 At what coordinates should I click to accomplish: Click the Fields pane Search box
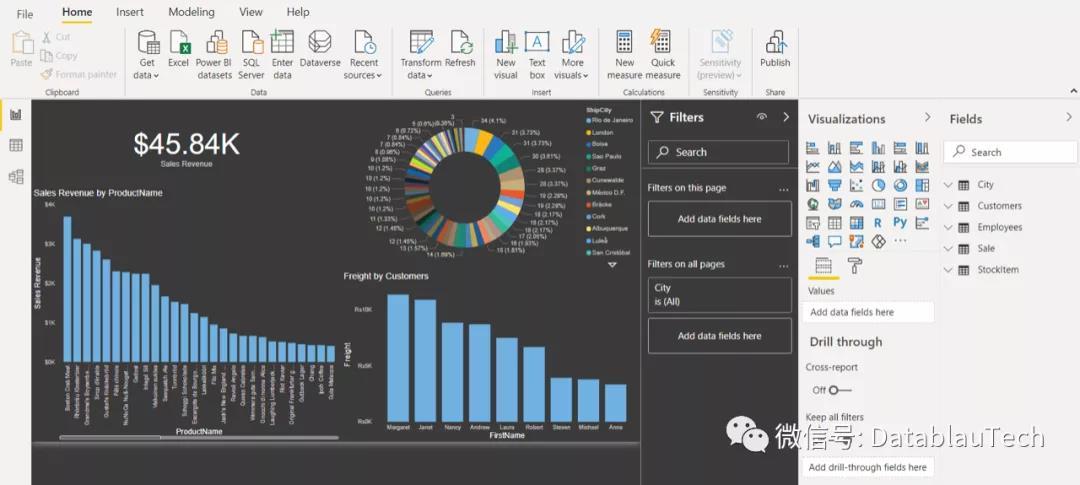click(1009, 152)
